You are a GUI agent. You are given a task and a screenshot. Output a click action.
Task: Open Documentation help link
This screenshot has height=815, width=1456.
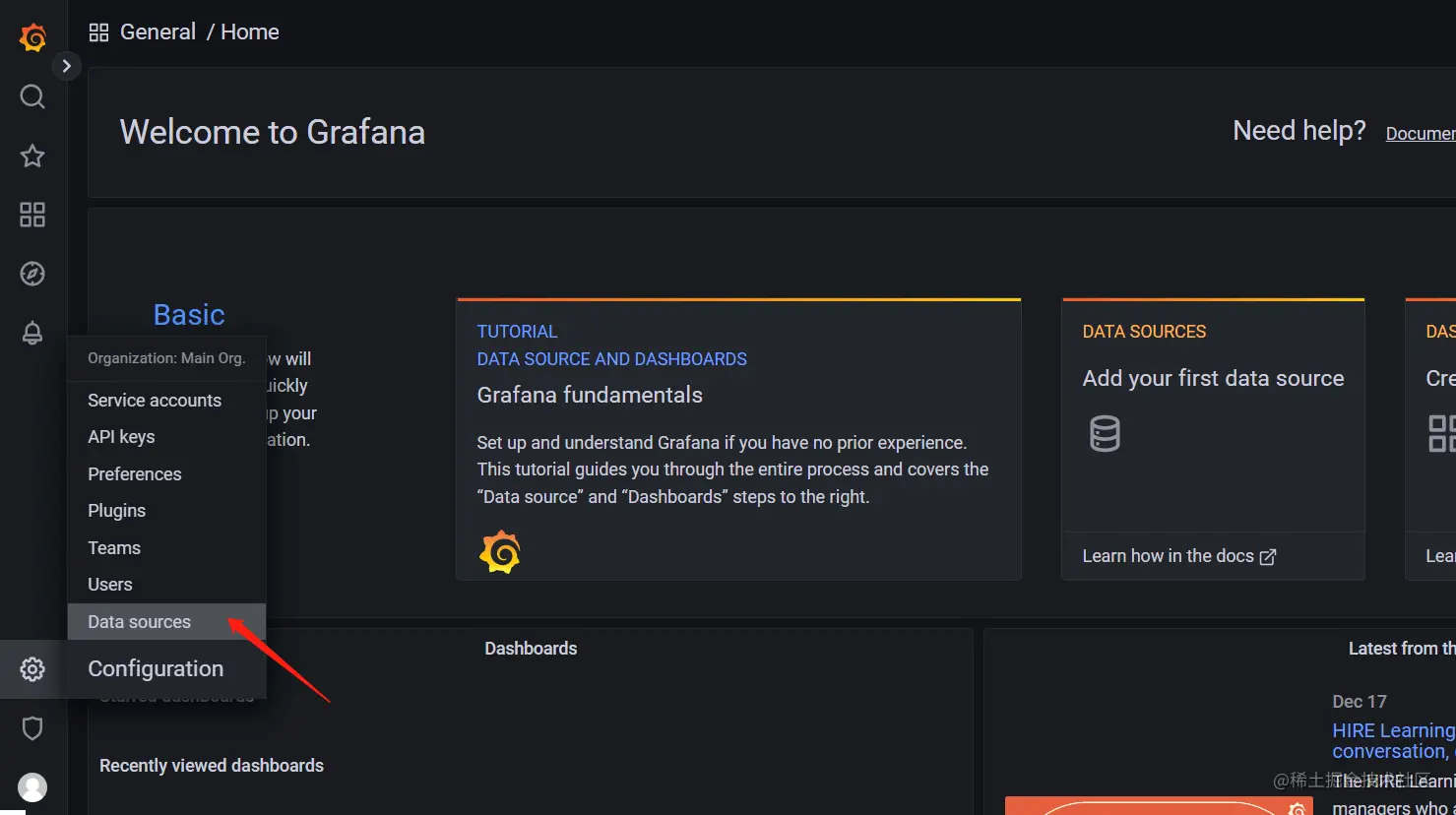1421,134
